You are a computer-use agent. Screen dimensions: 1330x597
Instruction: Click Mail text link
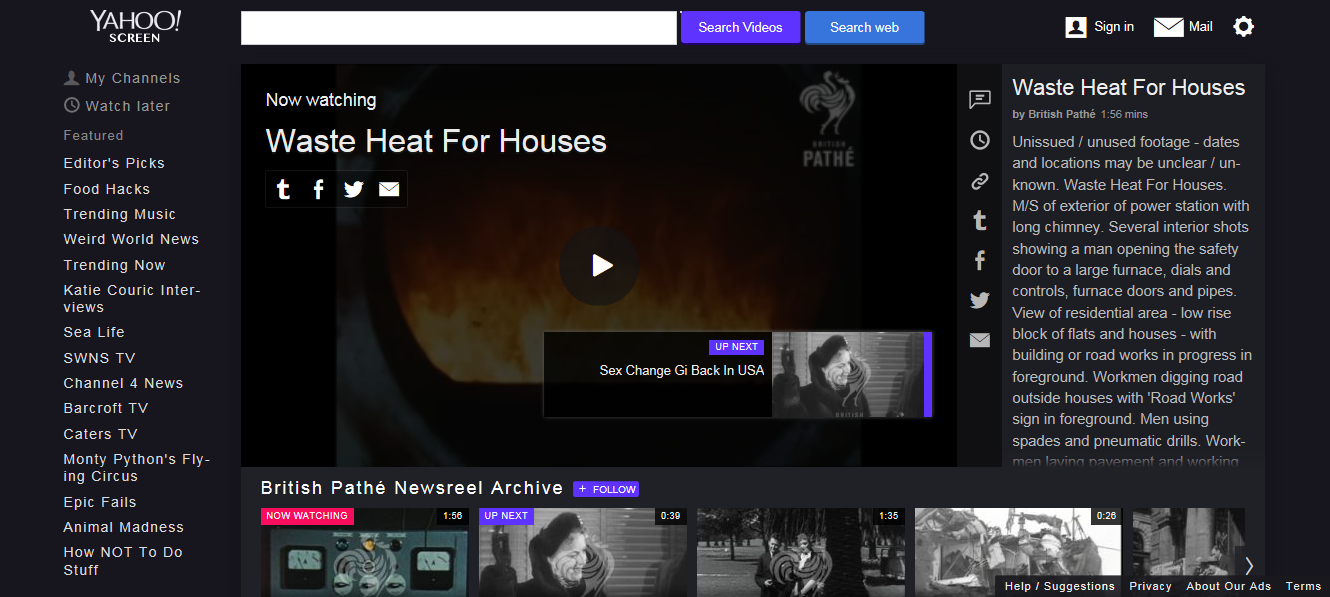click(1201, 27)
